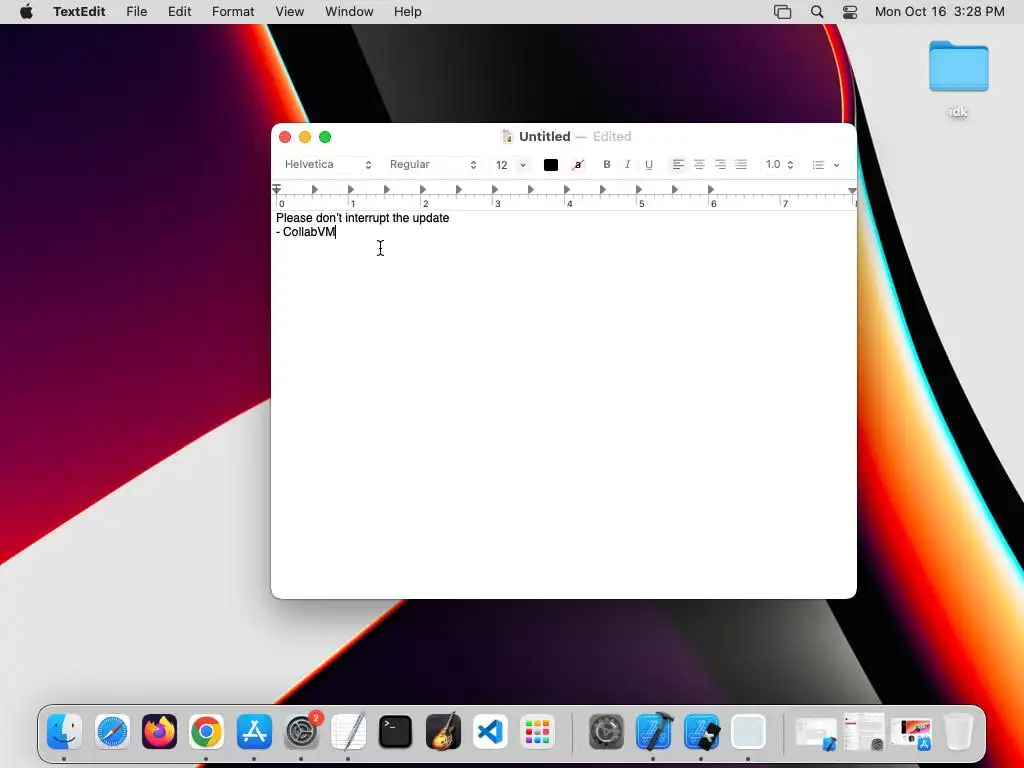
Task: Click the document icon in the title bar
Action: coord(507,136)
